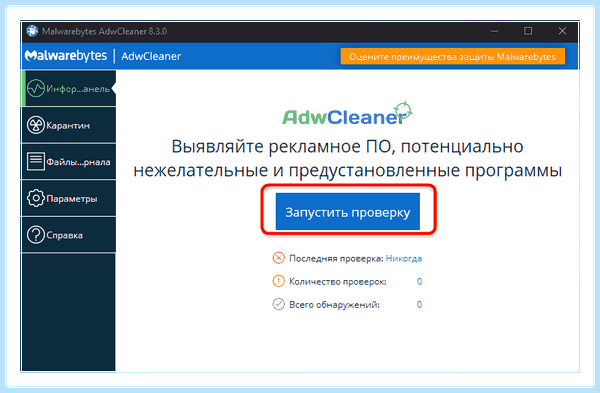Viewport: 600px width, 393px height.
Task: Click the Всего обнаружений label
Action: click(x=334, y=305)
